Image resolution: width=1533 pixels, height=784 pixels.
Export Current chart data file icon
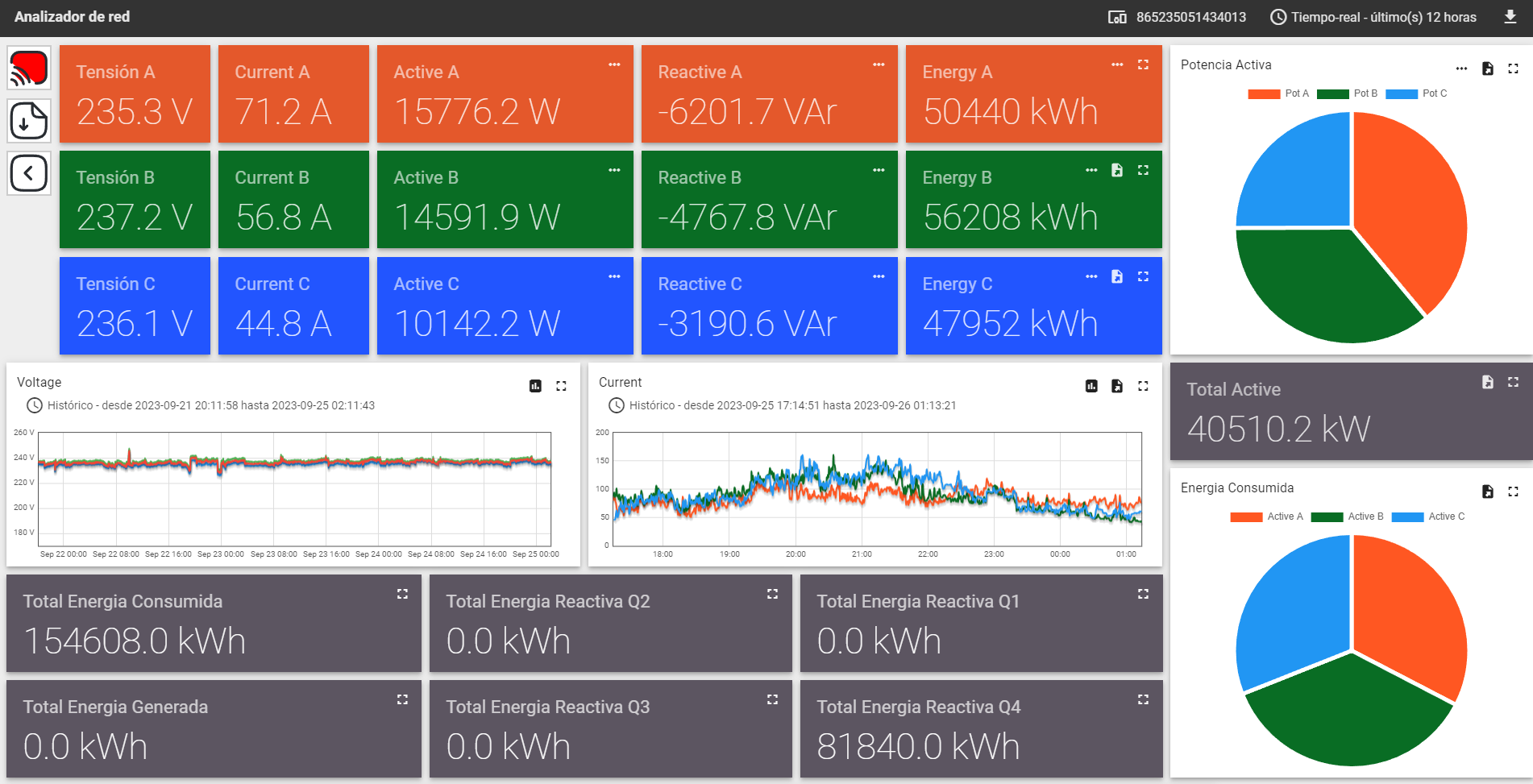point(1117,386)
